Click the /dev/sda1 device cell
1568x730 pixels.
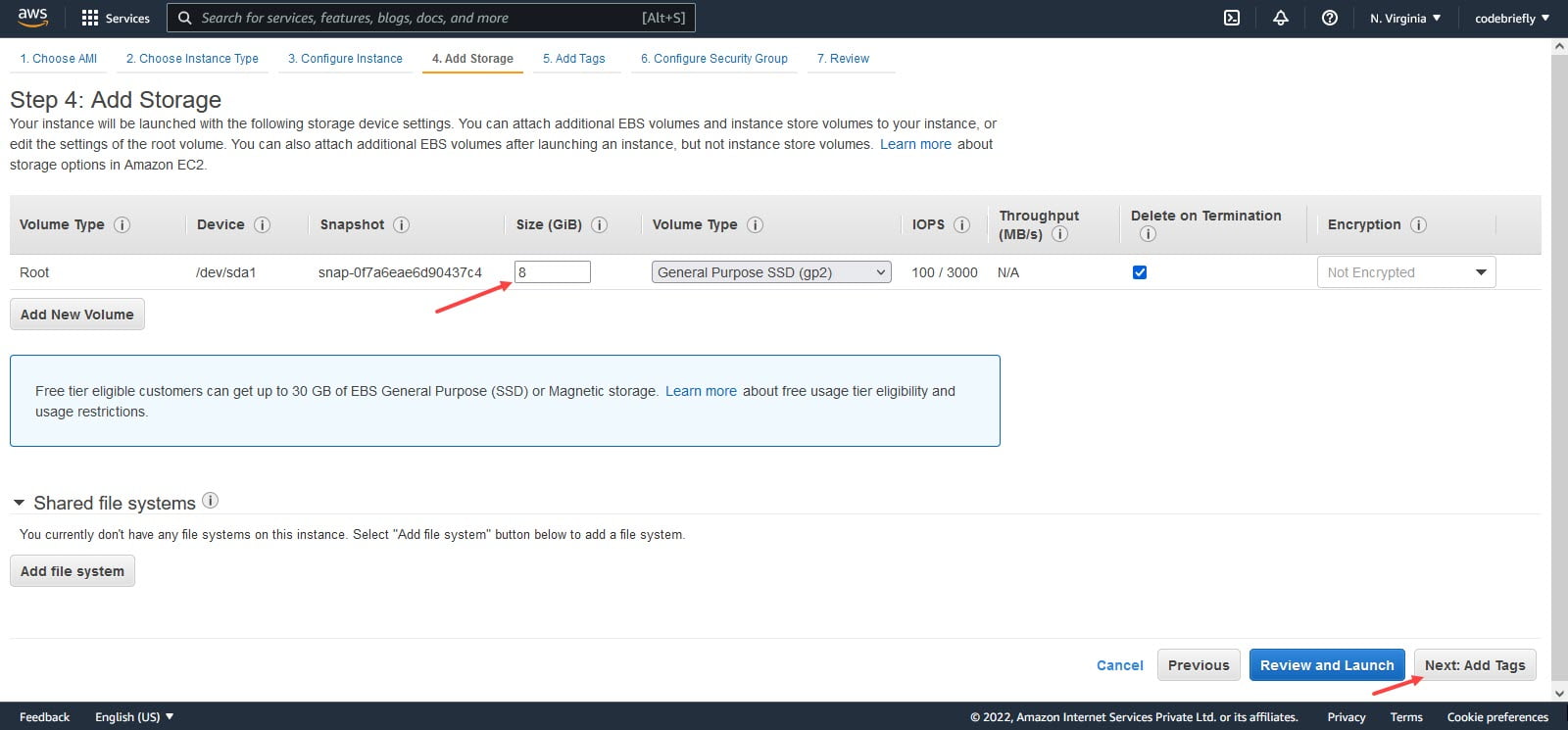pos(225,272)
